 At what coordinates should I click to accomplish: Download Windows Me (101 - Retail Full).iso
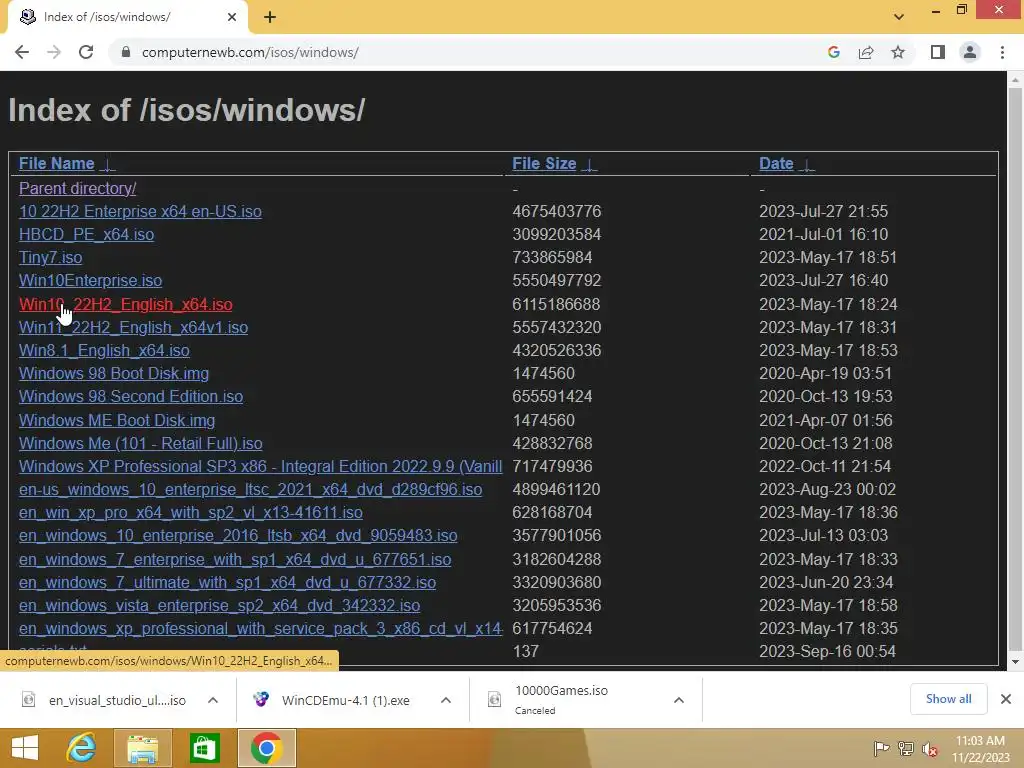click(x=140, y=443)
